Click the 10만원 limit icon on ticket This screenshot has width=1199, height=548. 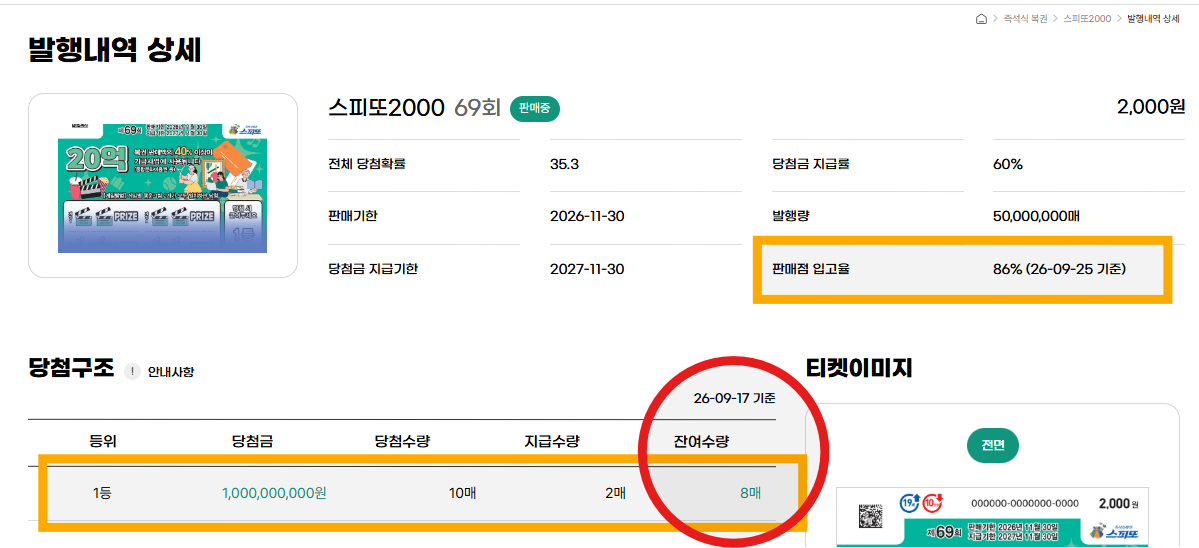(x=932, y=504)
